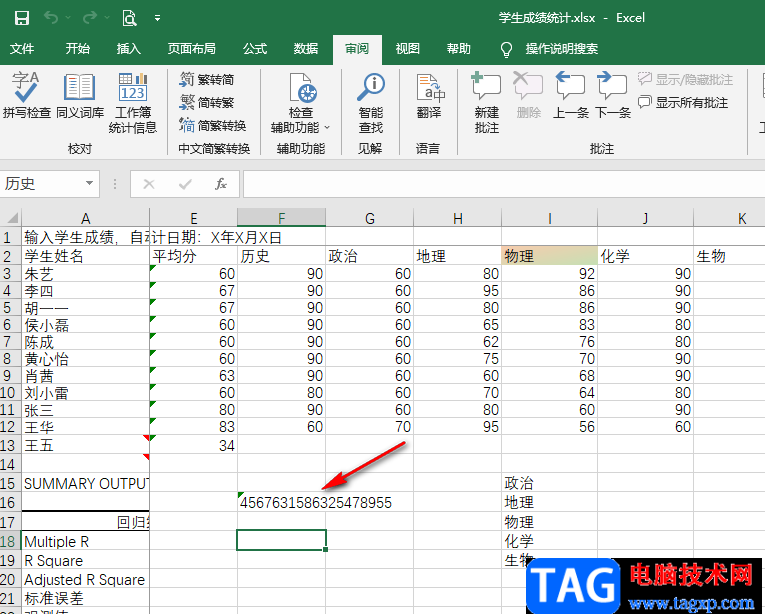Screen dimensions: 765x614
Task: Select row 13 header
Action: pyautogui.click(x=10, y=445)
